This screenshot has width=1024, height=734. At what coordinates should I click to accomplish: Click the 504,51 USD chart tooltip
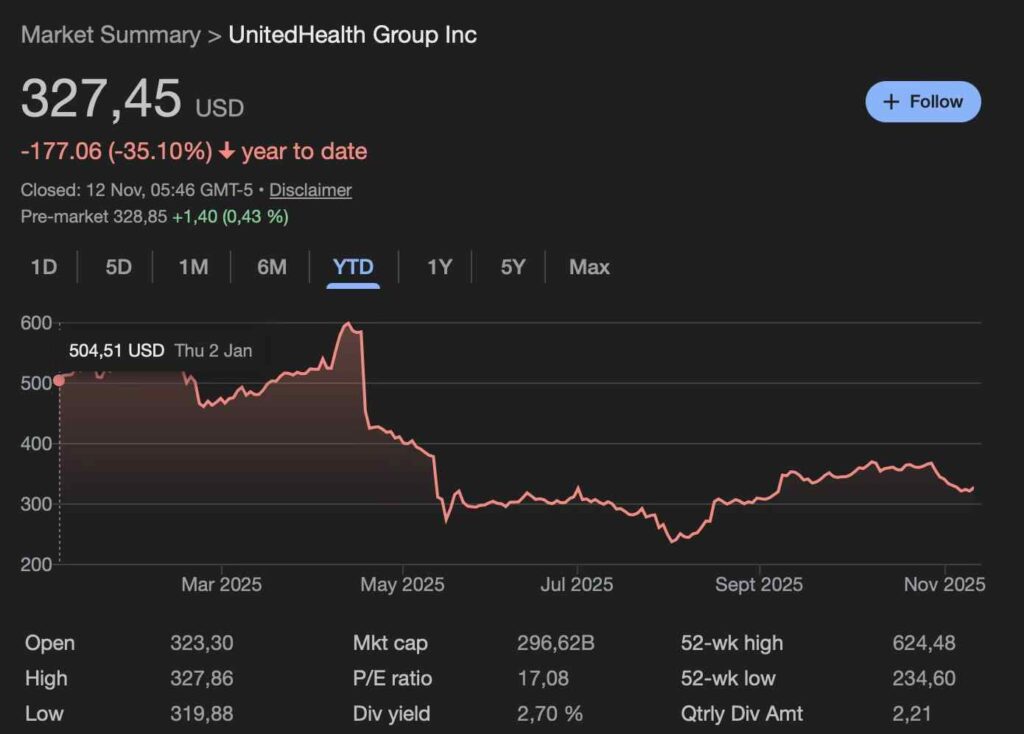160,351
